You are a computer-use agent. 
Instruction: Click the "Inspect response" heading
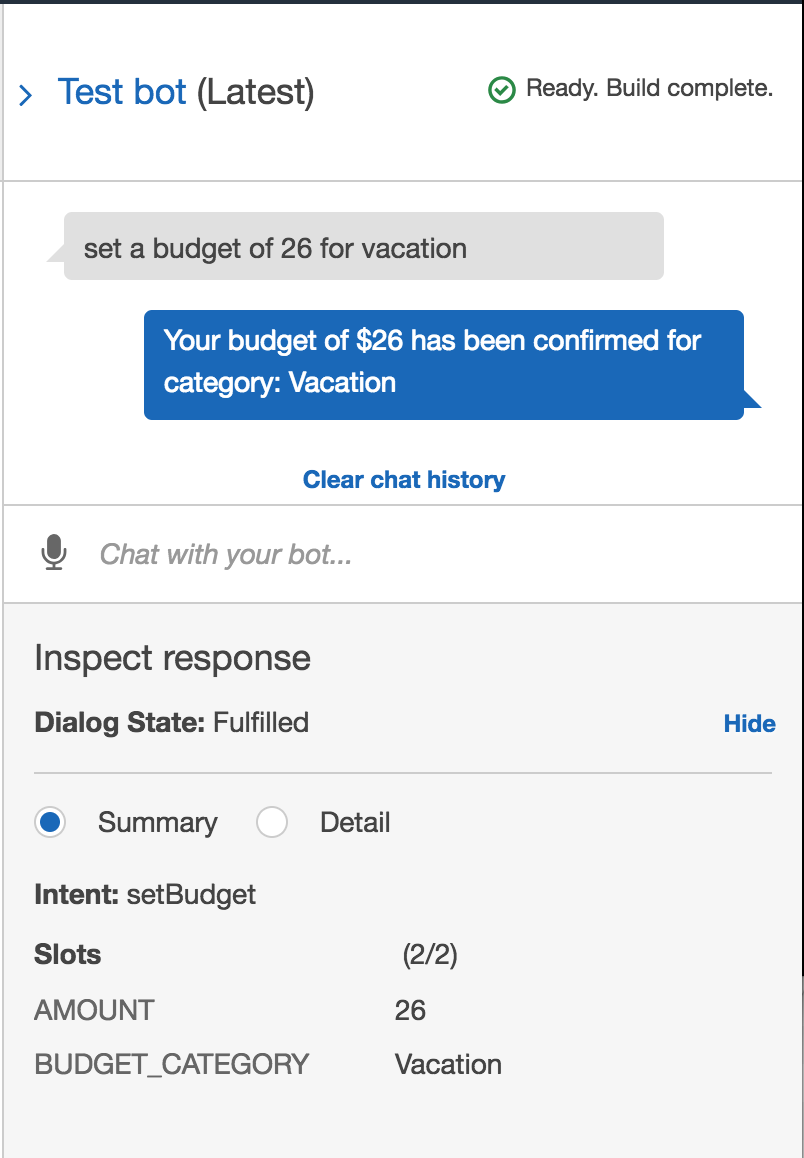pyautogui.click(x=172, y=658)
